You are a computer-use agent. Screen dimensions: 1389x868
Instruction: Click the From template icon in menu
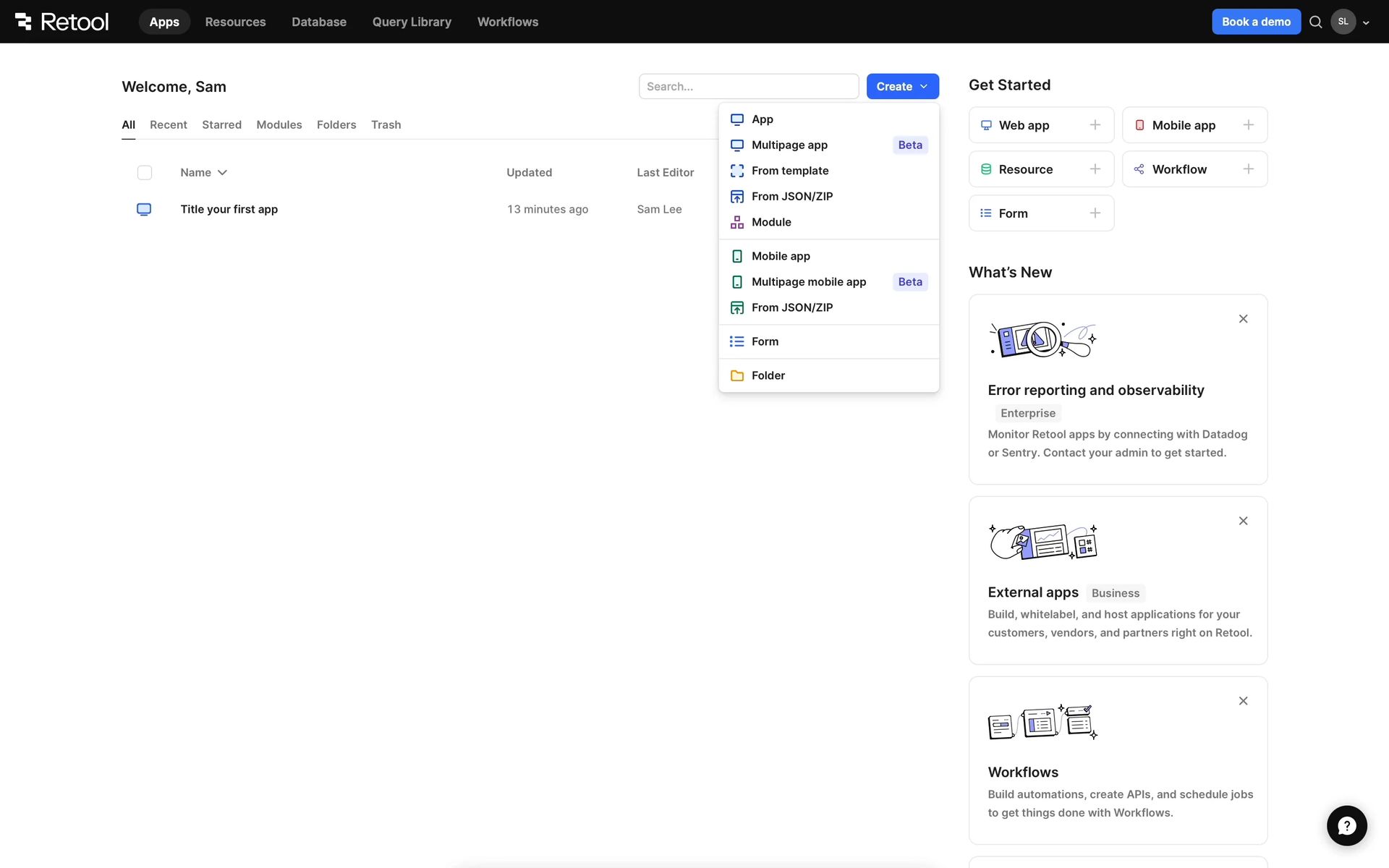(737, 171)
